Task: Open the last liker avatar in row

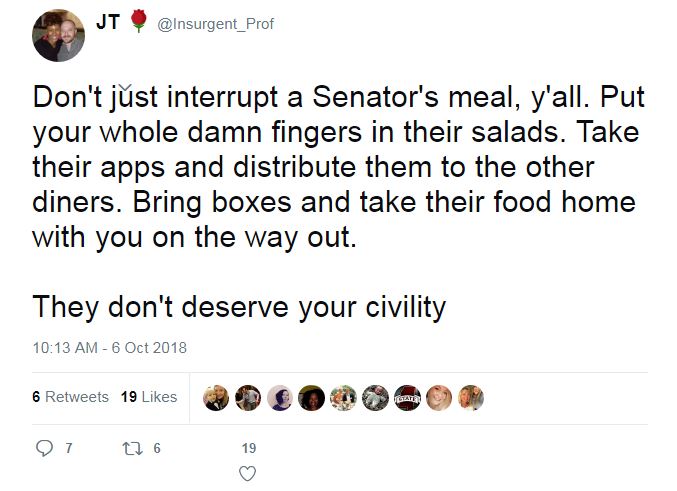Action: pyautogui.click(x=472, y=397)
